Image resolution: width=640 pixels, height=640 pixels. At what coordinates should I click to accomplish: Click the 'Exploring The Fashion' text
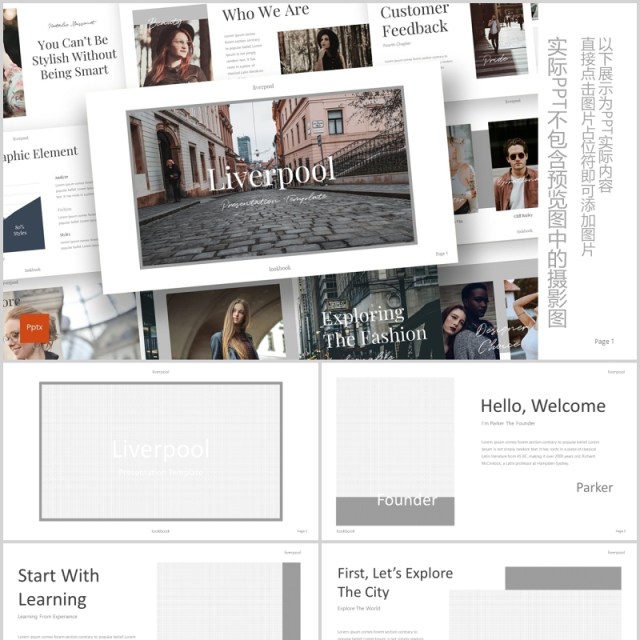pos(373,327)
